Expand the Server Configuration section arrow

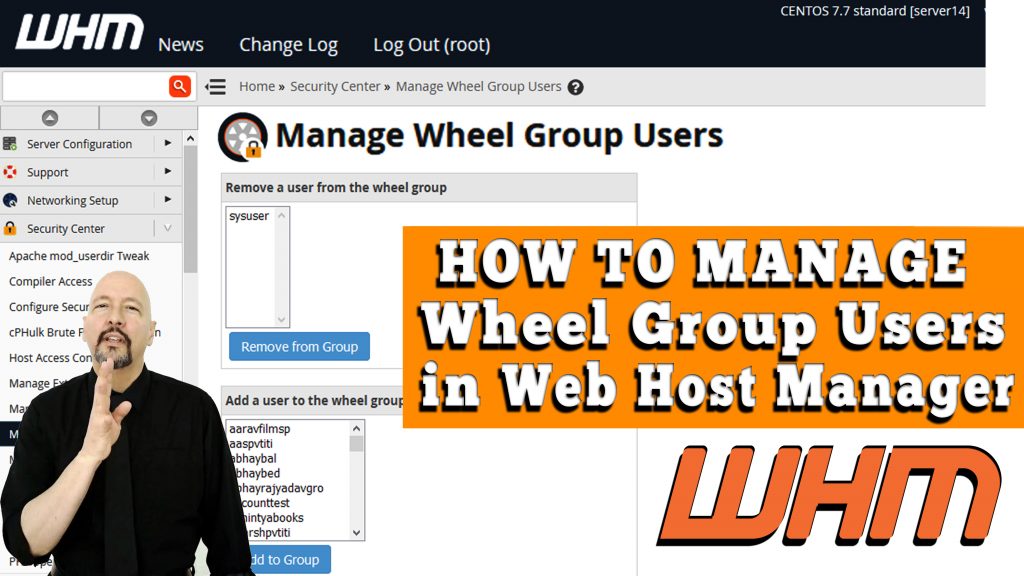[x=167, y=144]
